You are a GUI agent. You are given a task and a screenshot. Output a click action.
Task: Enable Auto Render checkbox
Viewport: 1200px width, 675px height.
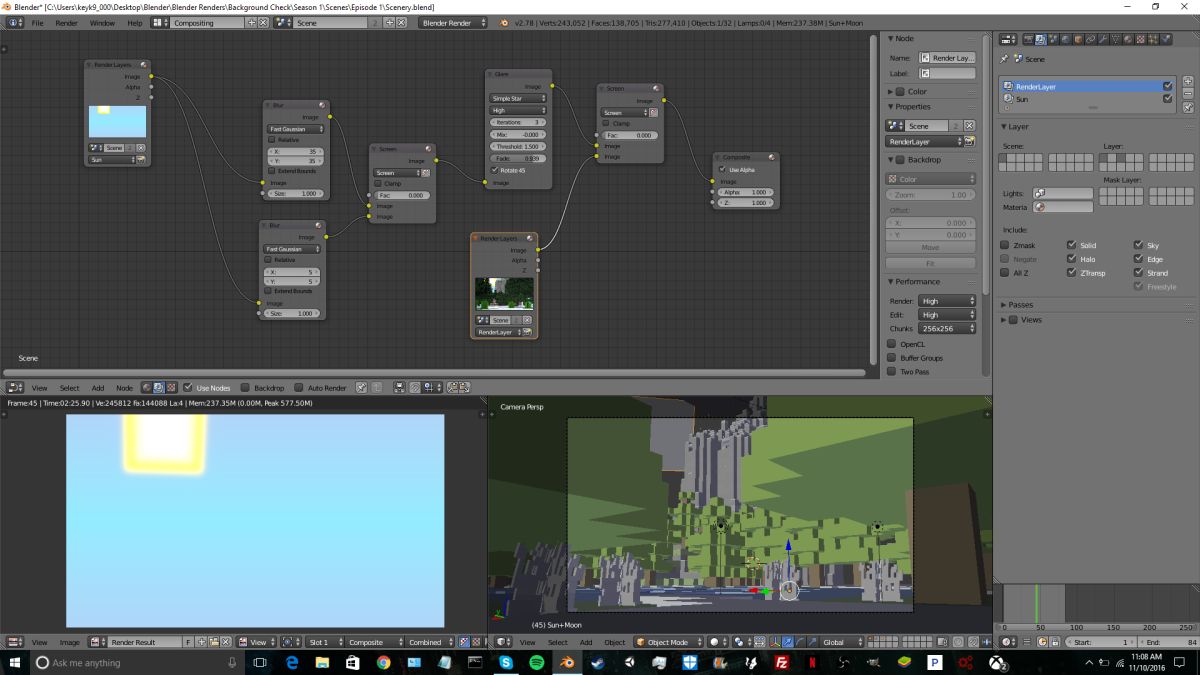(299, 387)
